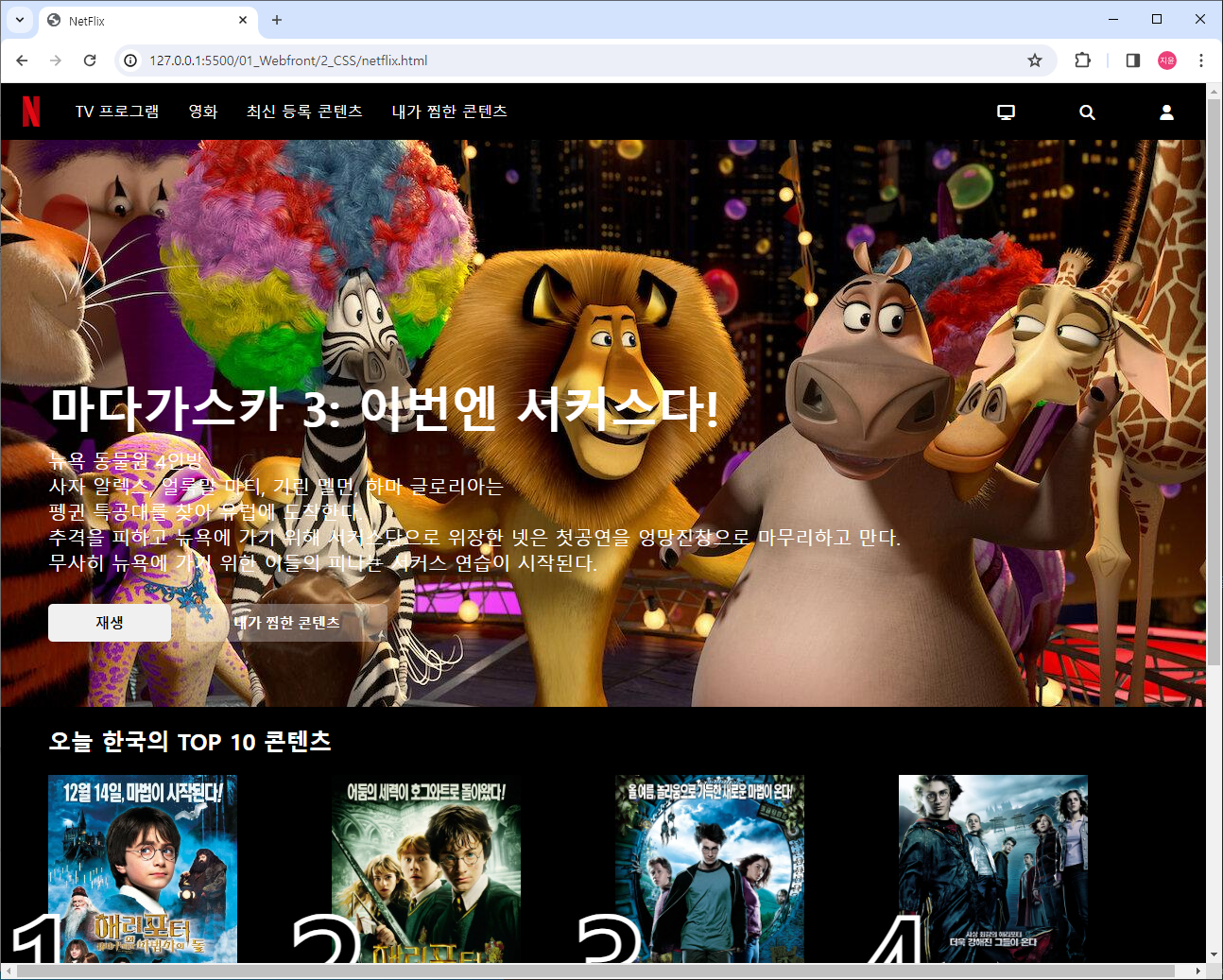Viewport: 1223px width, 980px height.
Task: Open 내가 찜한 콘텐츠 in top navigation
Action: 450,112
